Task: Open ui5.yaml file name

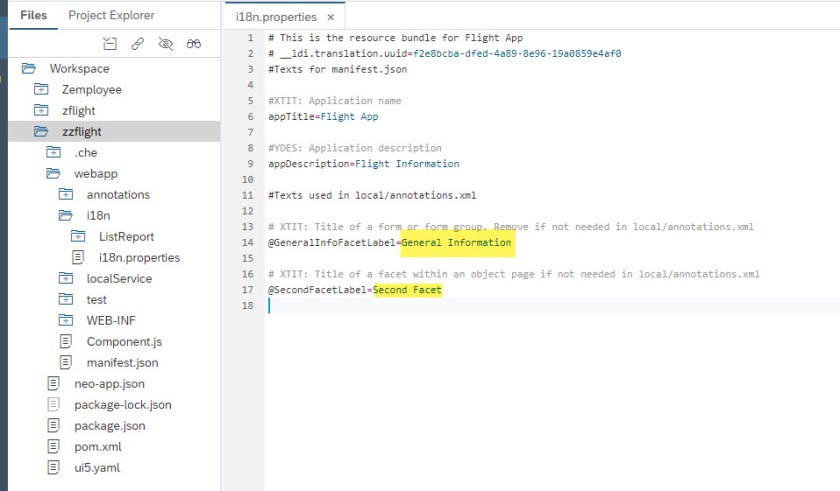Action: 97,467
